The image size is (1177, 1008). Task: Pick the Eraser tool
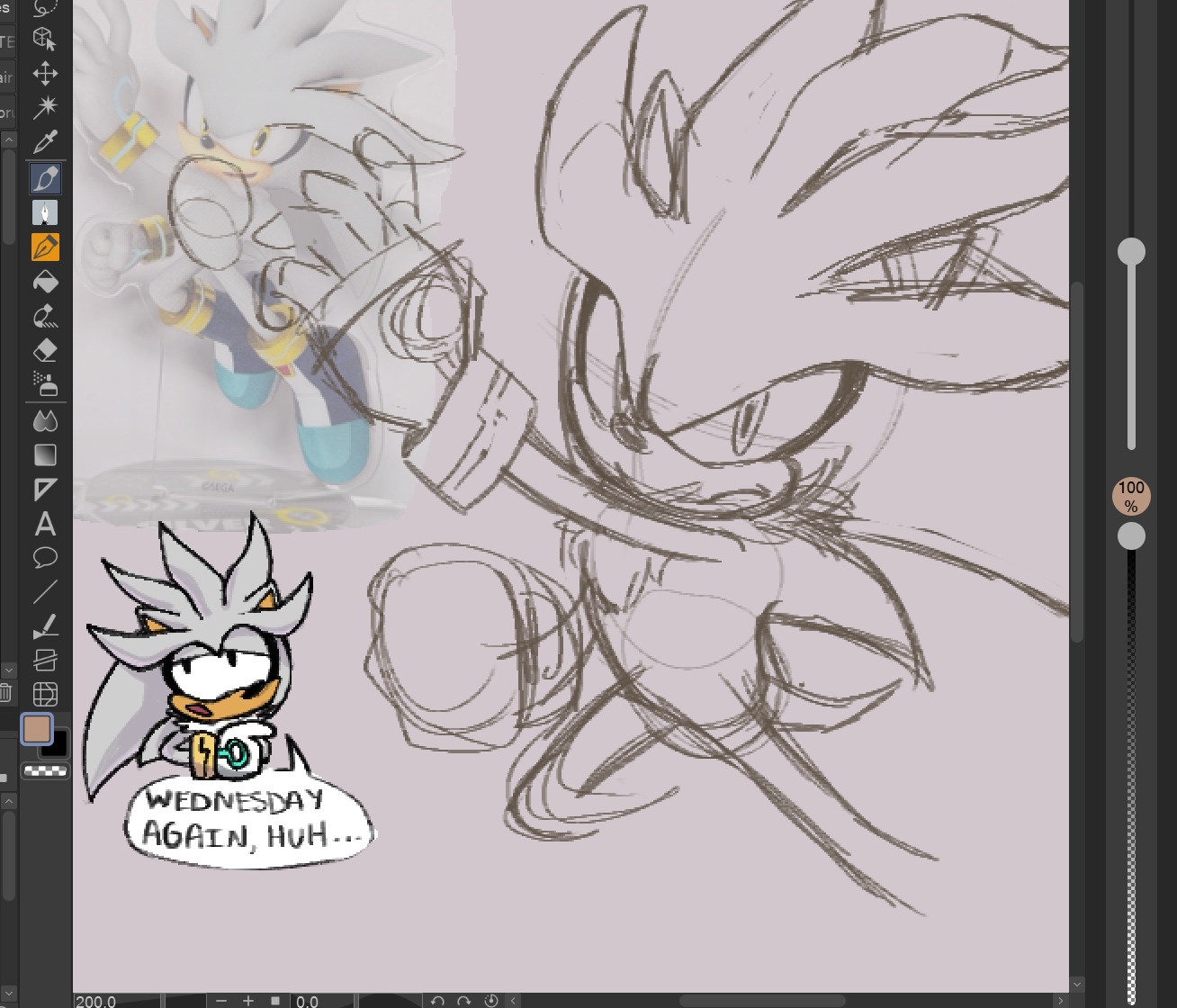45,350
